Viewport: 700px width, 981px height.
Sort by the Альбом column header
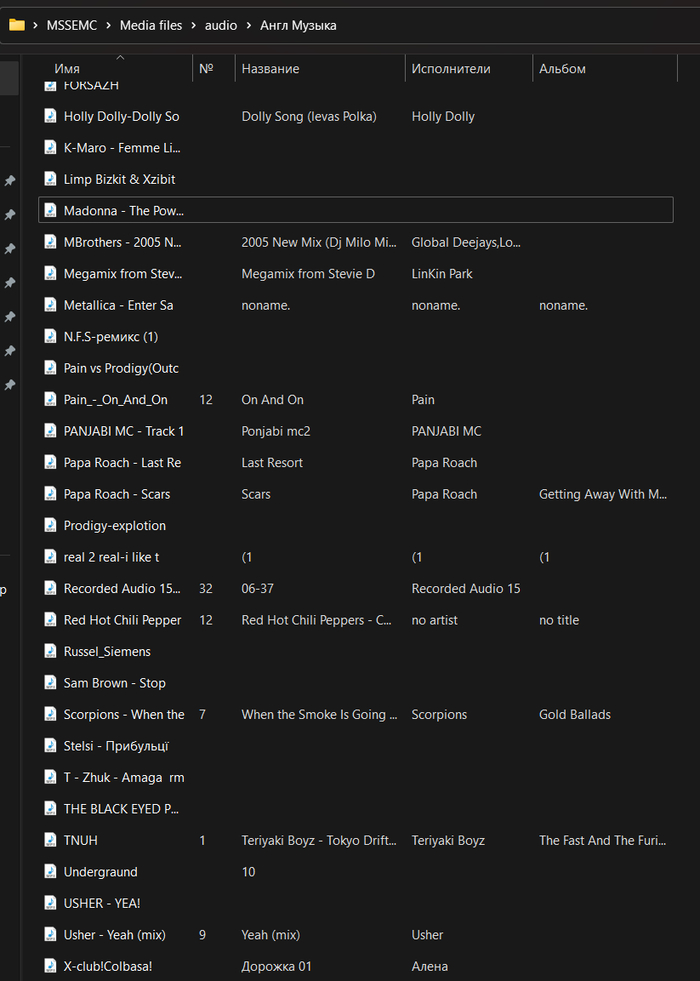coord(562,69)
